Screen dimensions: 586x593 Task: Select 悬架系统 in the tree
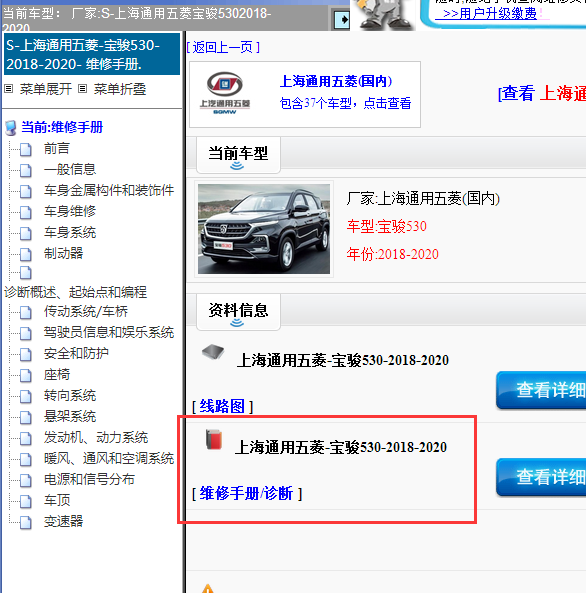[70, 416]
